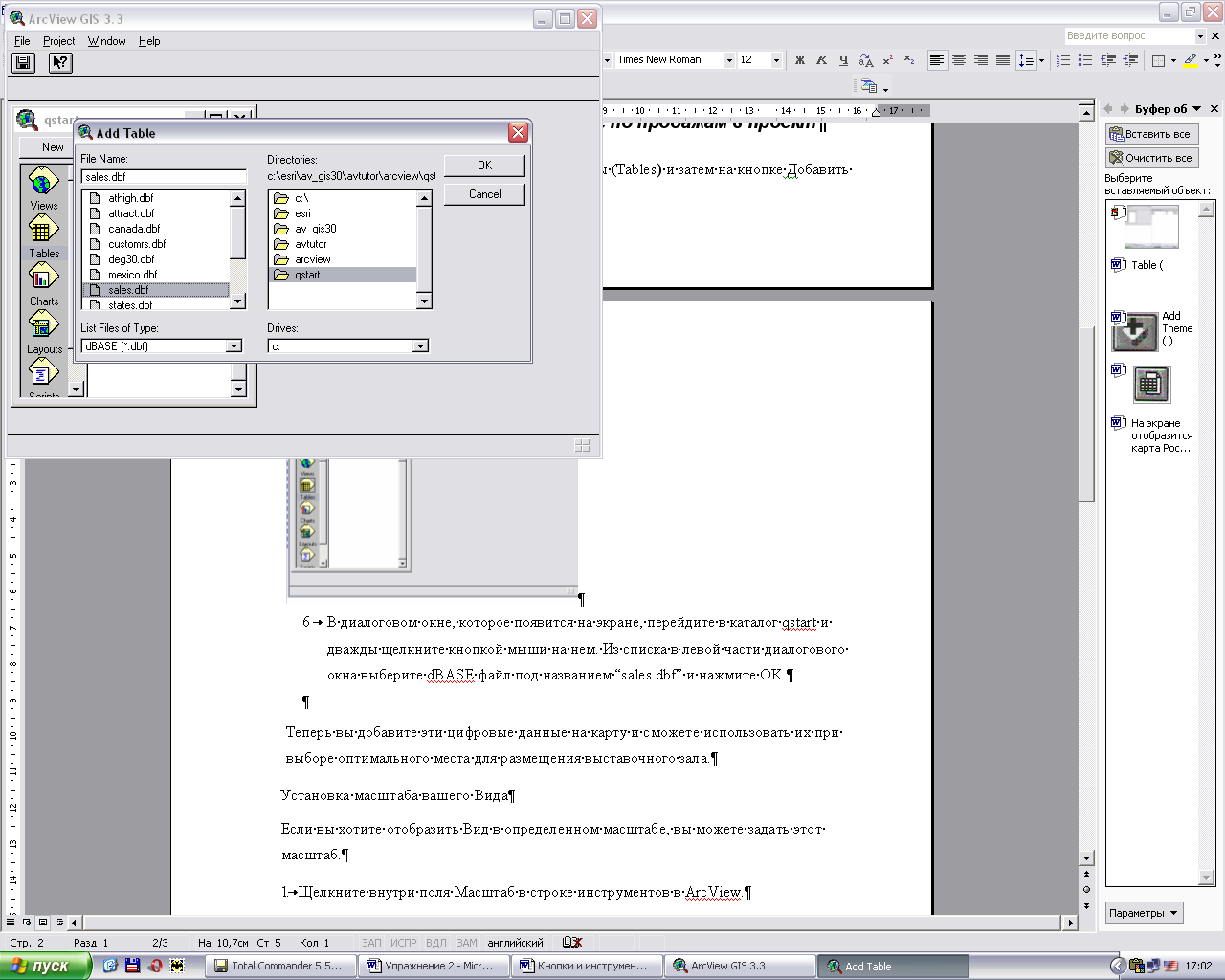Click the spelling status icon in status bar

(572, 943)
